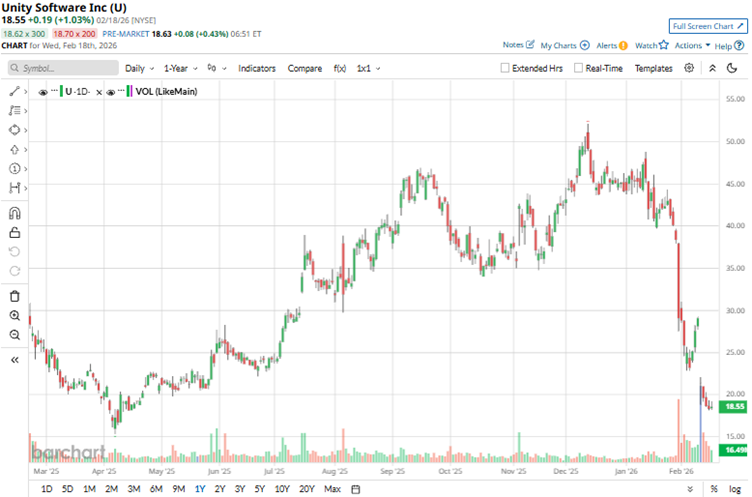The width and height of the screenshot is (752, 497).
Task: Remove U-1D series with the x
Action: pyautogui.click(x=99, y=92)
